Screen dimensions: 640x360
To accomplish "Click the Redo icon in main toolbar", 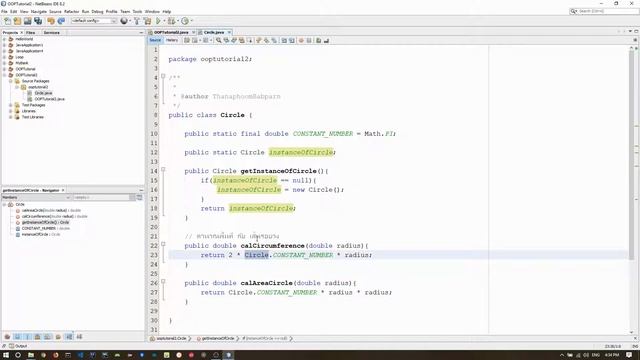I will pyautogui.click(x=61, y=21).
